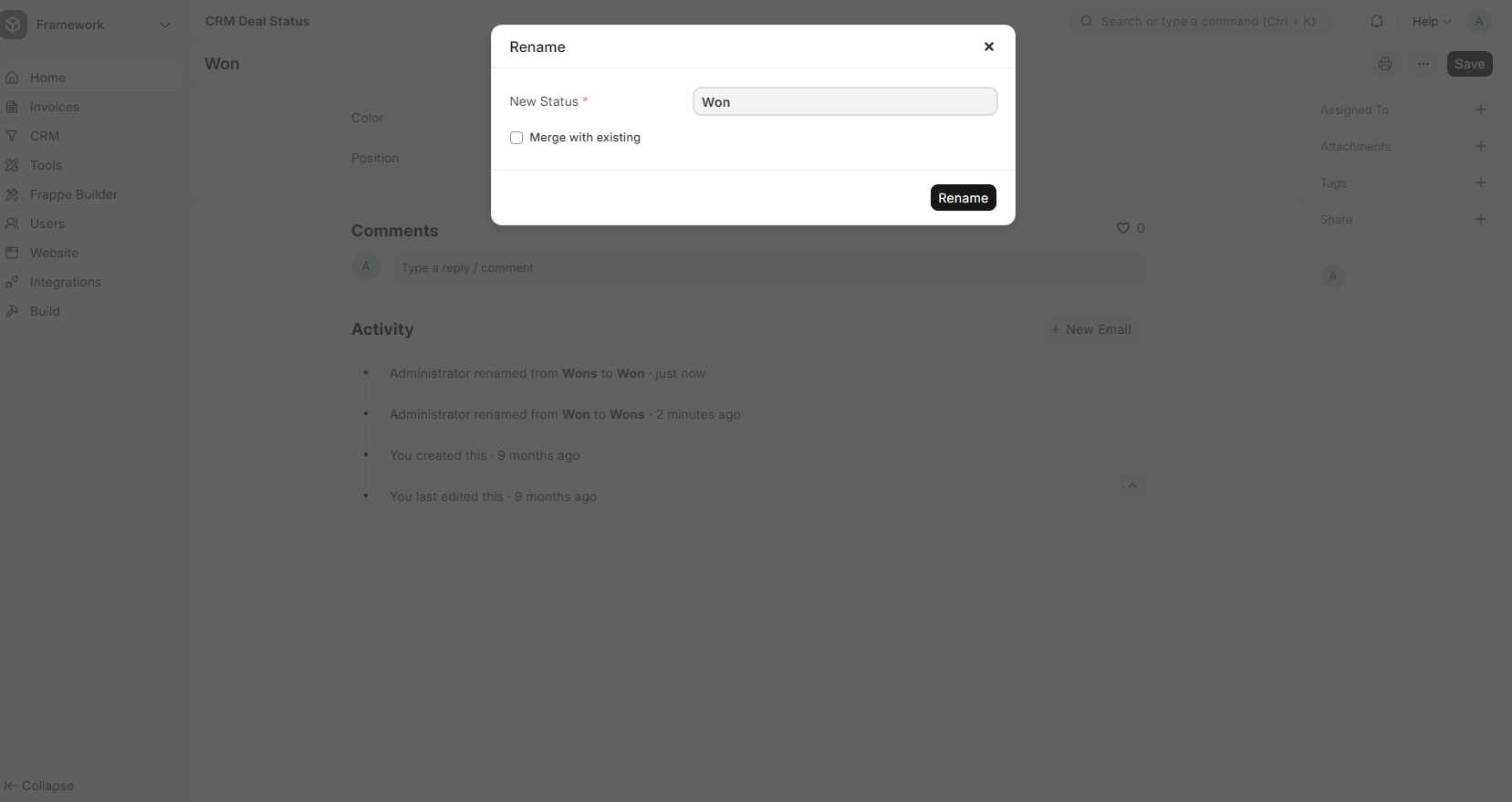Add a tag with the plus icon
This screenshot has height=802, width=1512.
click(1480, 182)
